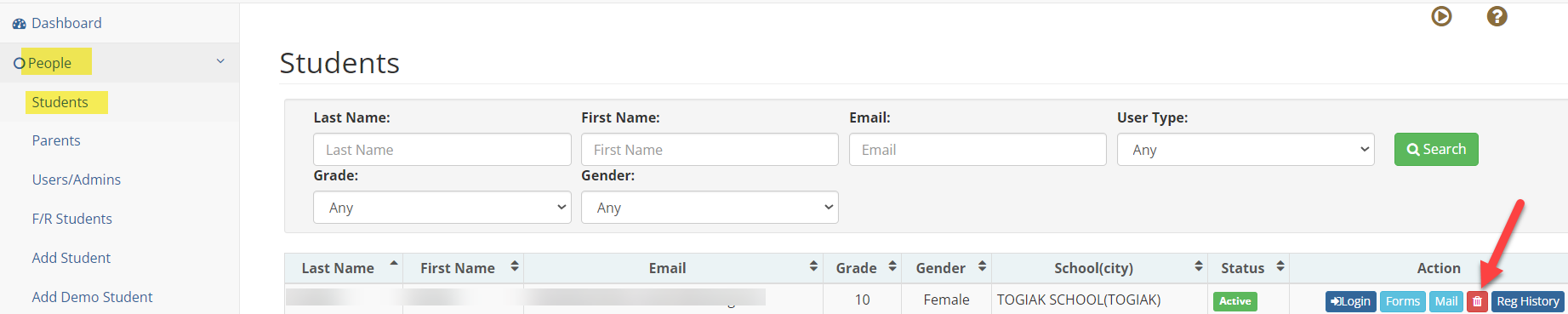Click the Login button for student

click(x=1351, y=301)
